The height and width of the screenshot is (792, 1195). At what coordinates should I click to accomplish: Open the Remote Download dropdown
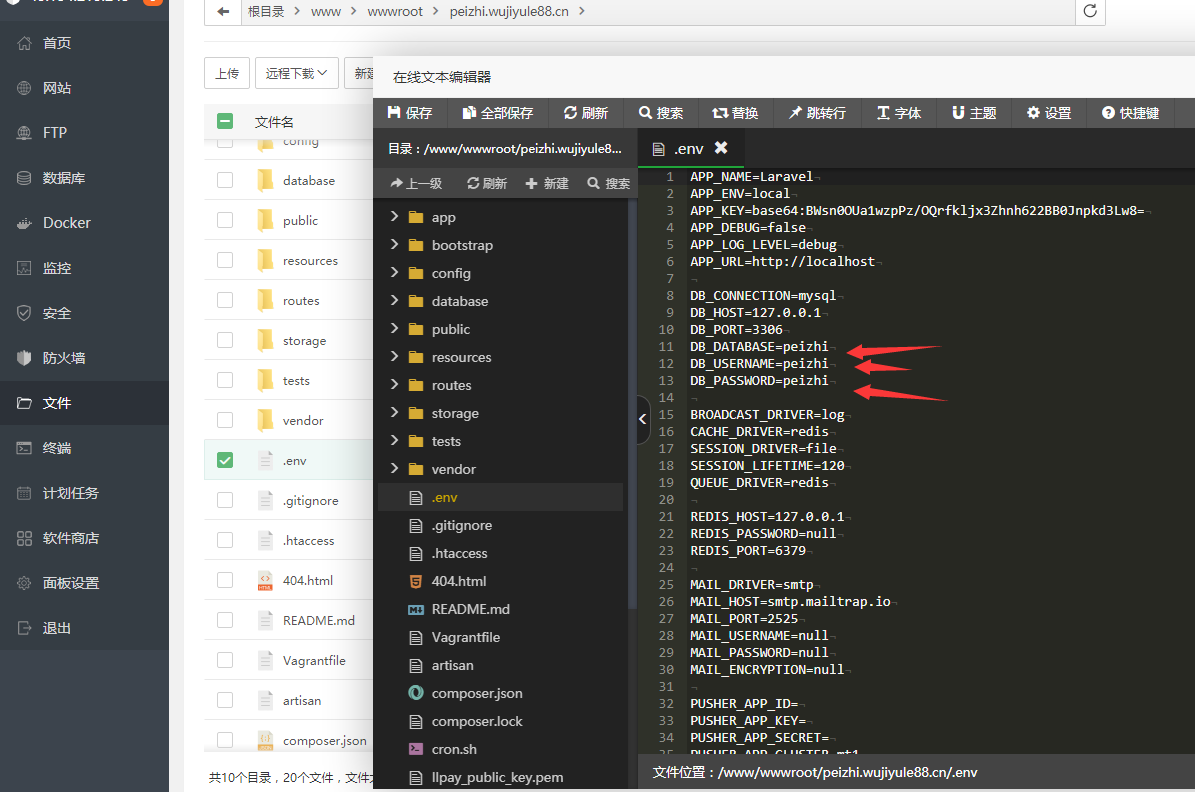click(297, 73)
